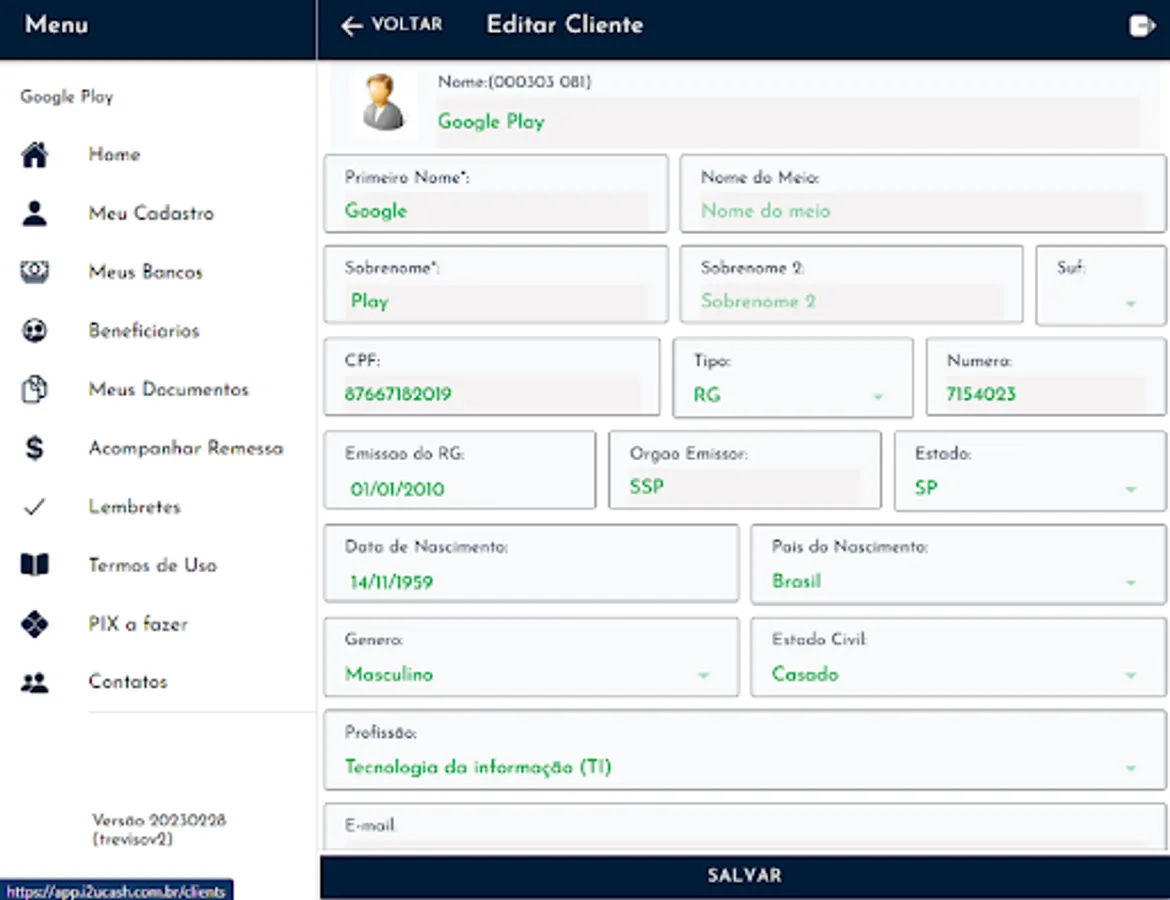
Task: Click the CPF input field
Action: pos(492,378)
